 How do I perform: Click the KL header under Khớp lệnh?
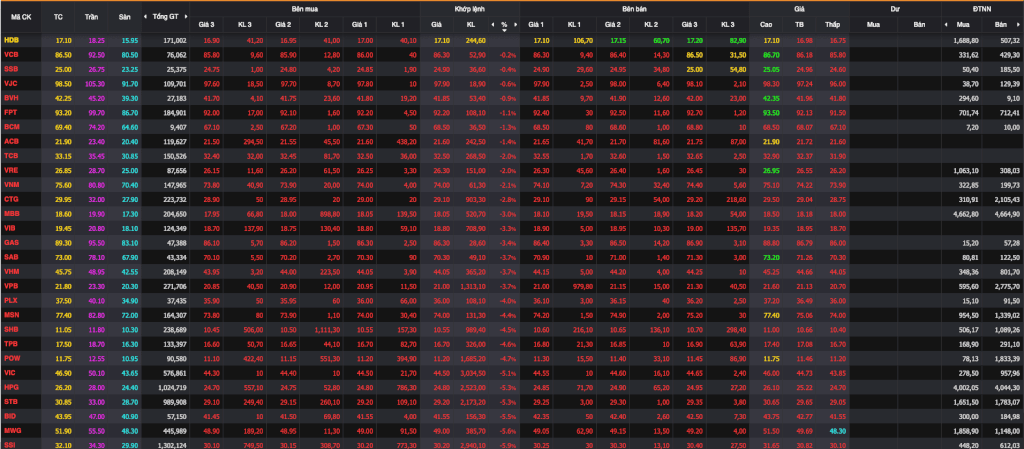pyautogui.click(x=471, y=25)
